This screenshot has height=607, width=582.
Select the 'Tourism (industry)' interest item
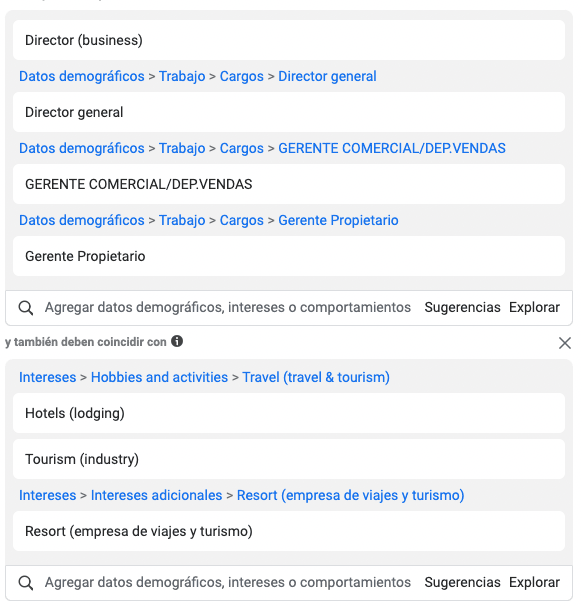point(289,459)
